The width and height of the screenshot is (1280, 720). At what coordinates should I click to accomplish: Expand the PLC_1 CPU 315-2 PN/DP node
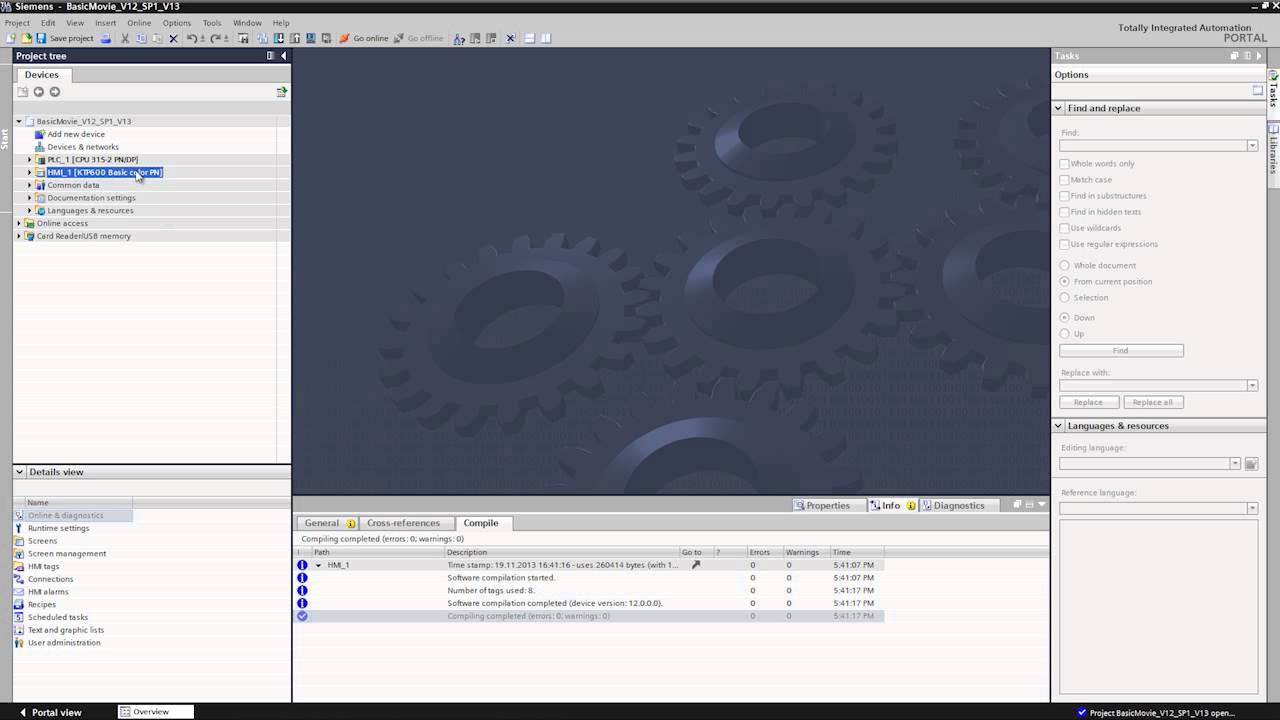pyautogui.click(x=29, y=160)
